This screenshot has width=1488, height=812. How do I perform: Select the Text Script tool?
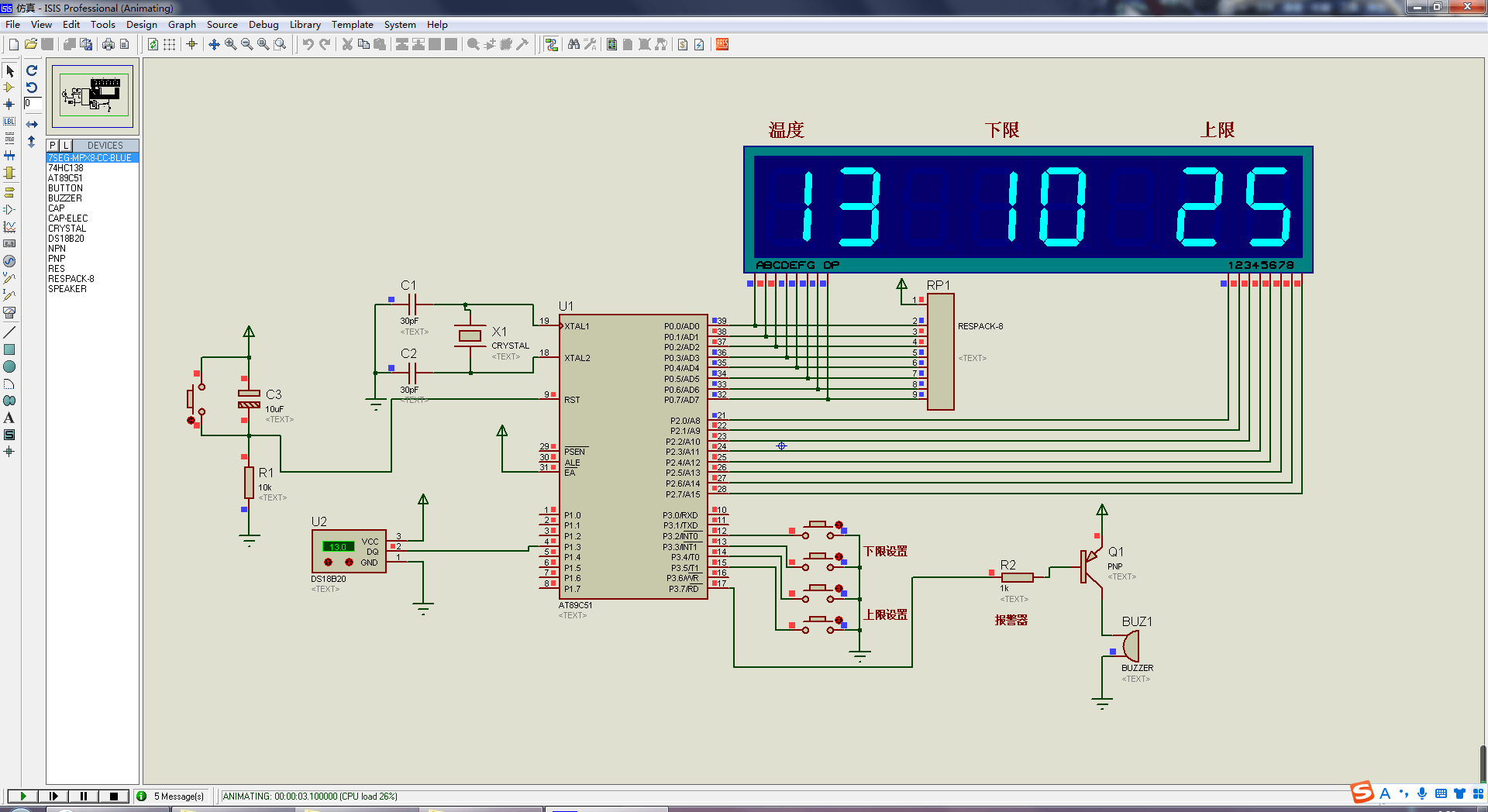tap(9, 139)
